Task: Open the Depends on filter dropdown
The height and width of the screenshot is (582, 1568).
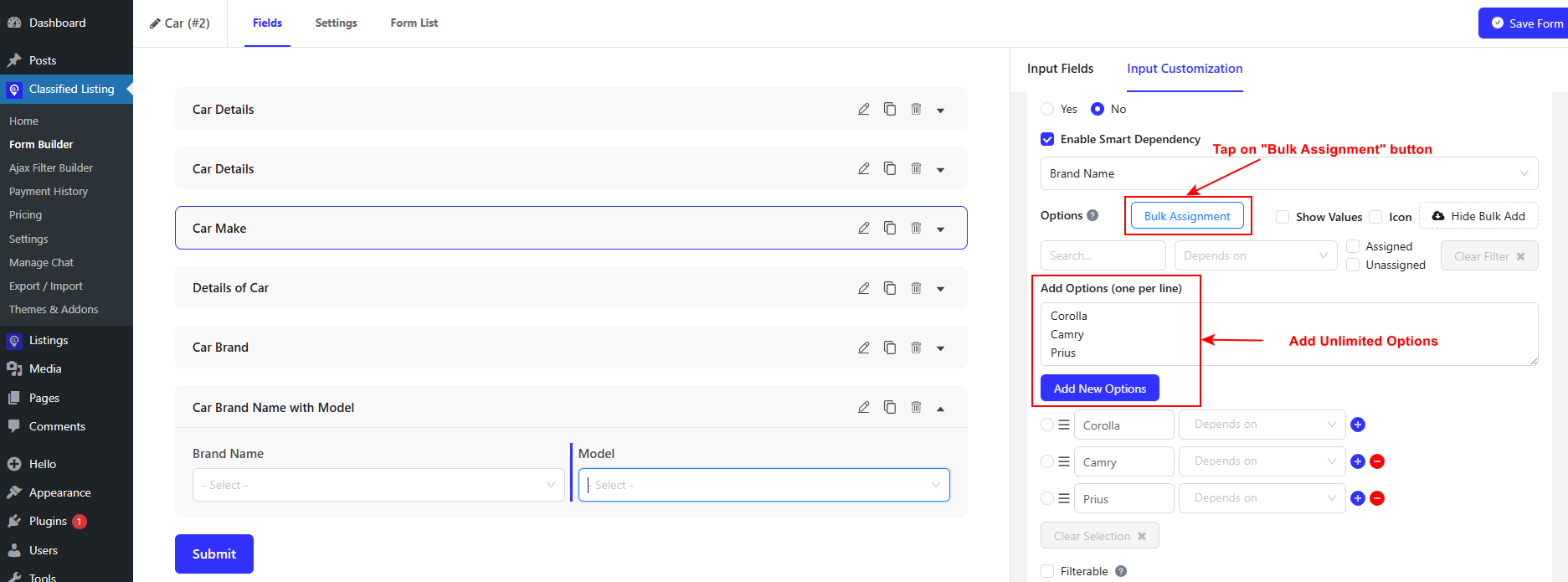Action: tap(1256, 255)
